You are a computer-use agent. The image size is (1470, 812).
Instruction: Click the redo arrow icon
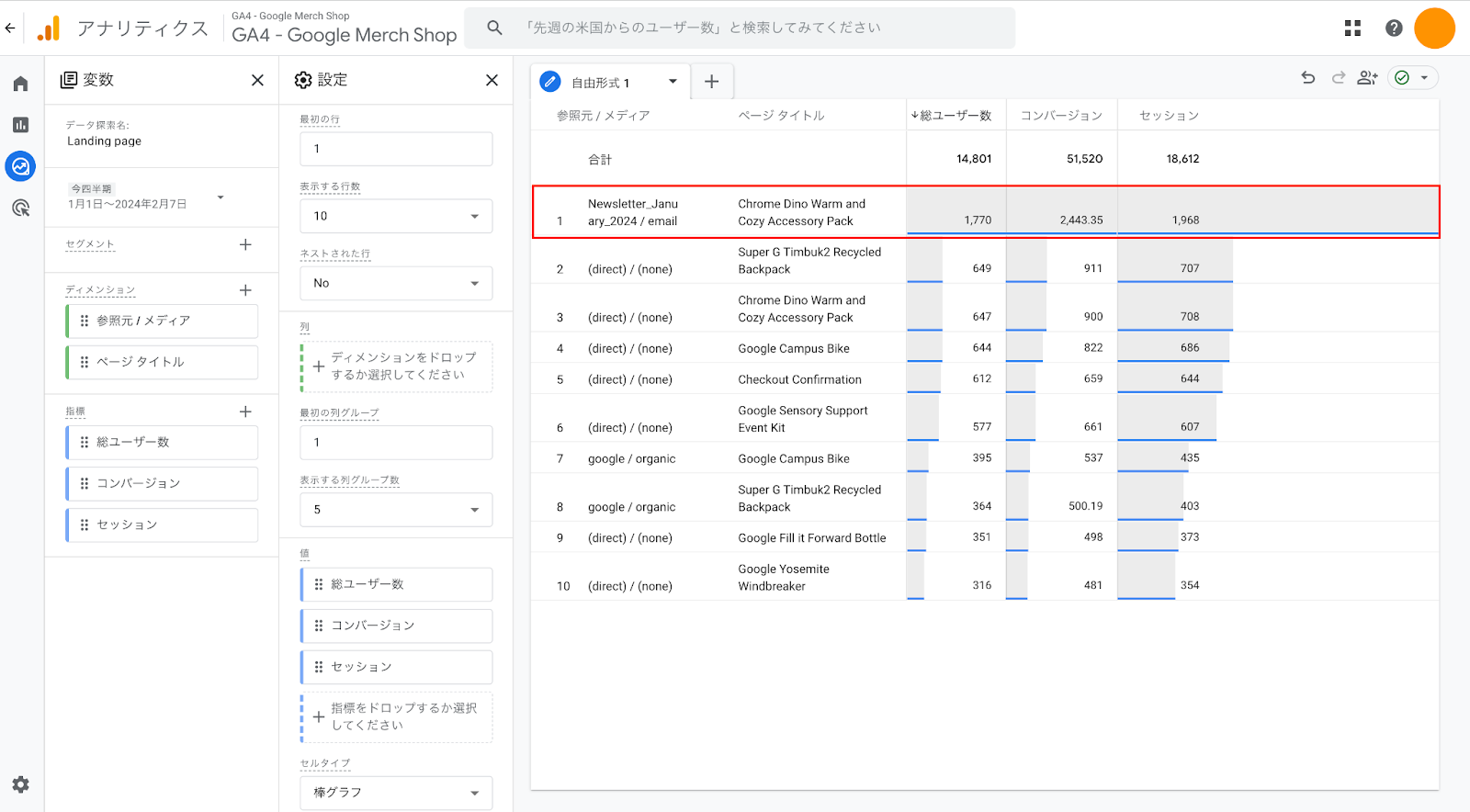coord(1339,78)
